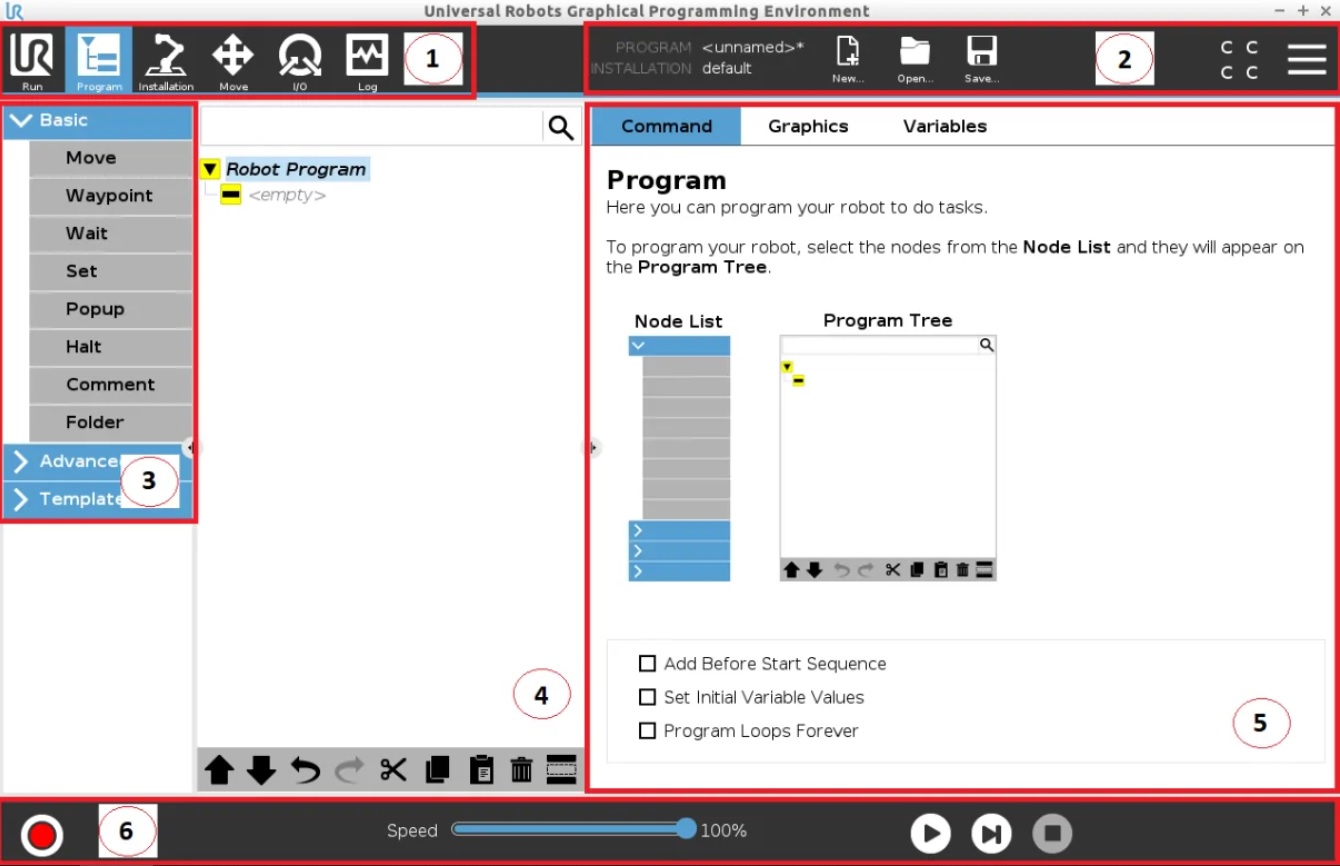Collapse node list panel with side arrow
This screenshot has width=1340, height=866.
click(190, 449)
